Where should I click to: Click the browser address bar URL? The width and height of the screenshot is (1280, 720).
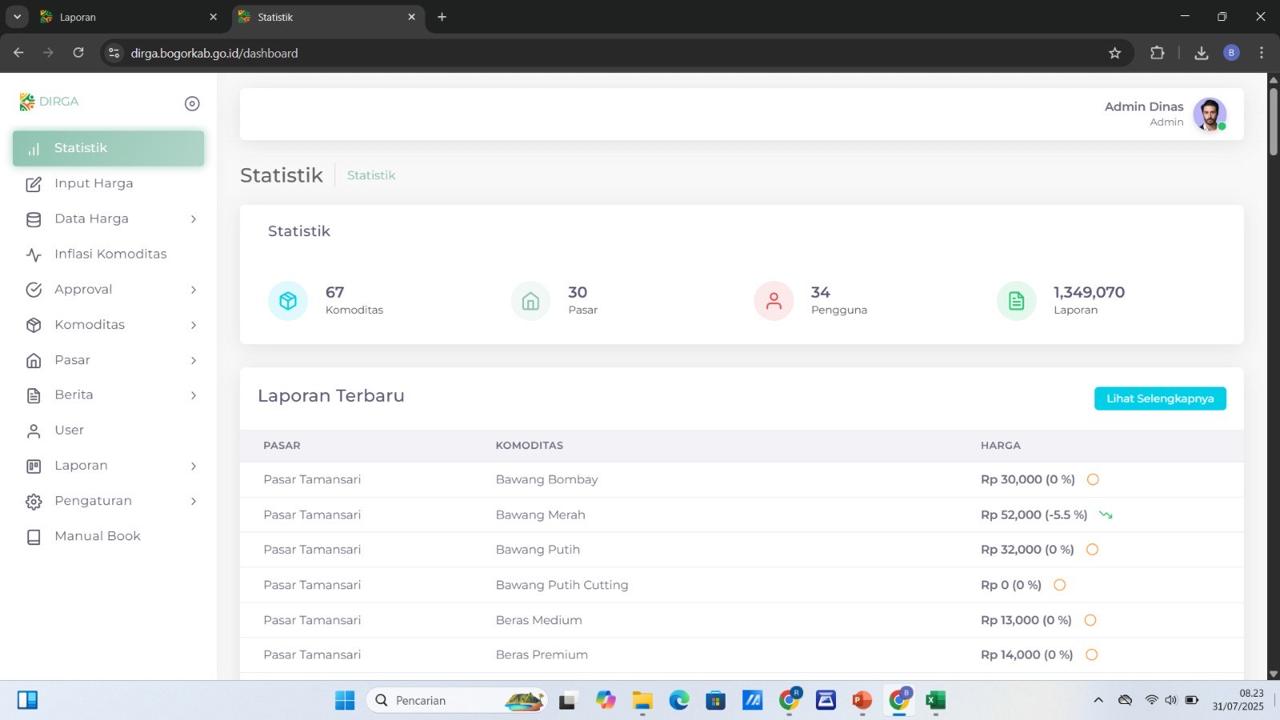pos(214,53)
